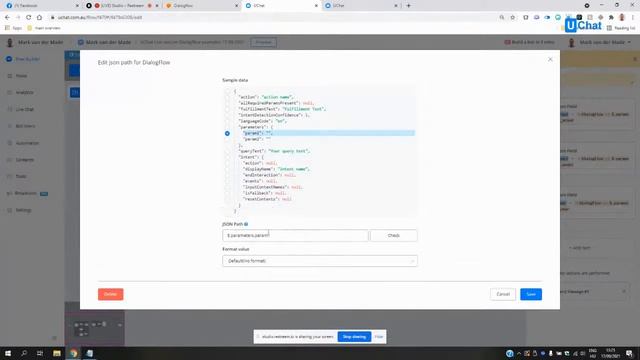Click the "fulfillmentText" line in sample data
The image size is (640, 360).
coord(282,109)
